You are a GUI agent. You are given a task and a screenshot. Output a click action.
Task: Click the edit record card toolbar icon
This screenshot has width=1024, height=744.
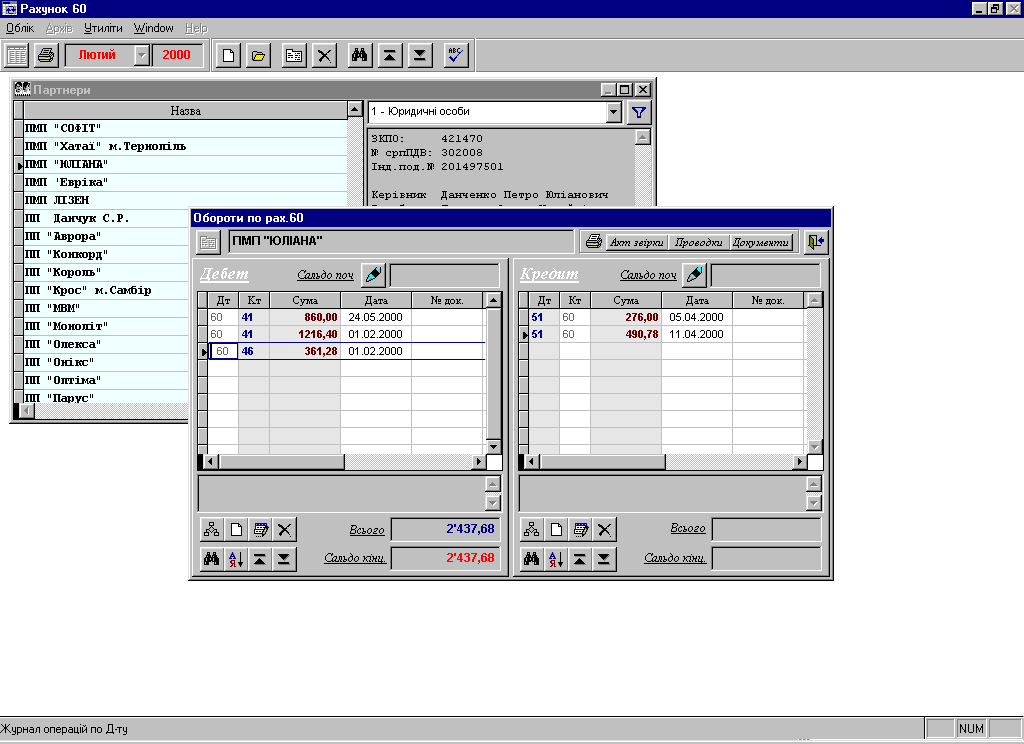(x=295, y=56)
